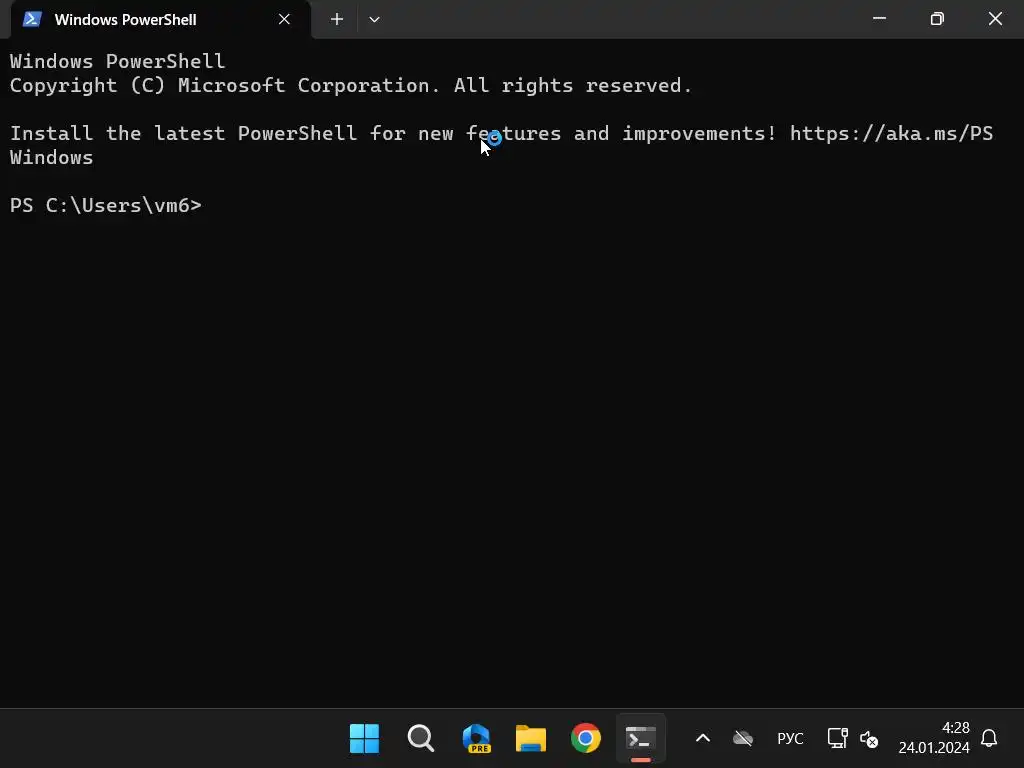Click 'Install the latest PowerShell' text
The width and height of the screenshot is (1024, 768).
(x=184, y=133)
